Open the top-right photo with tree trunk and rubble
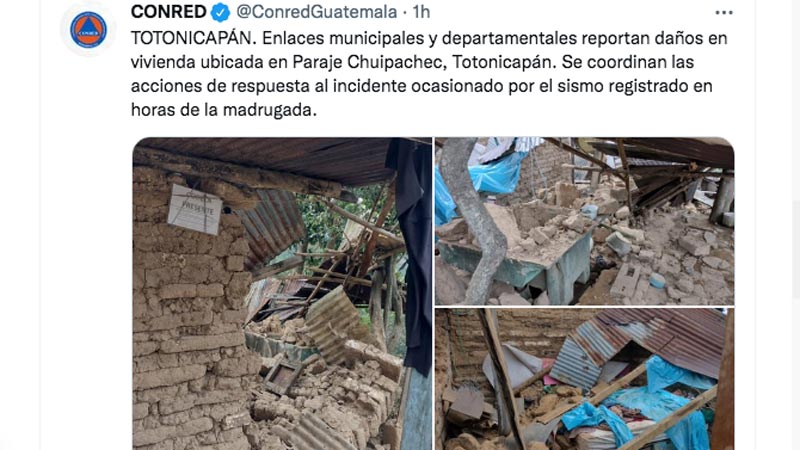 (585, 221)
